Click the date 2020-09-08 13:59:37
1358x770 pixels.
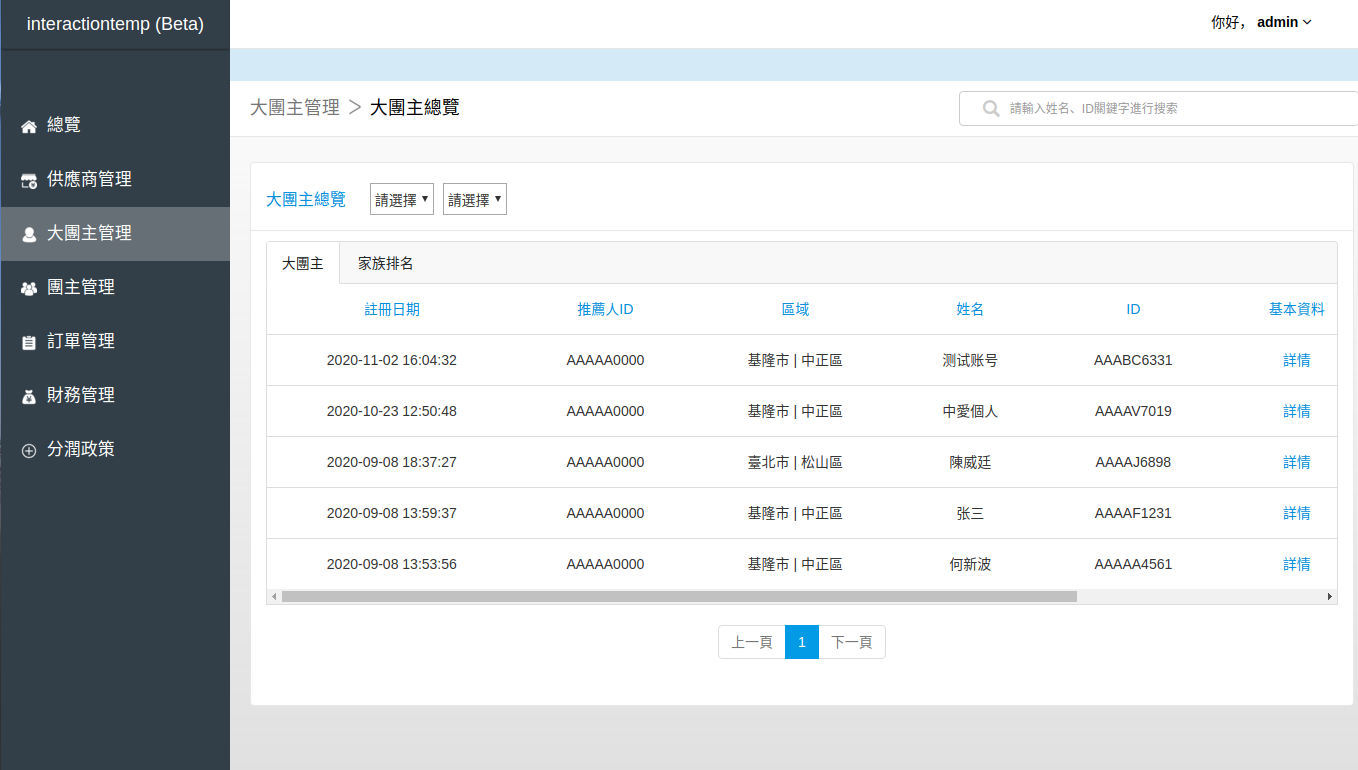point(392,513)
